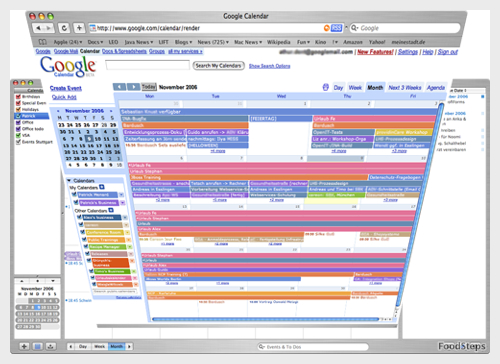Toggle the Office calendar checkbox
The width and height of the screenshot is (500, 364).
[18, 122]
